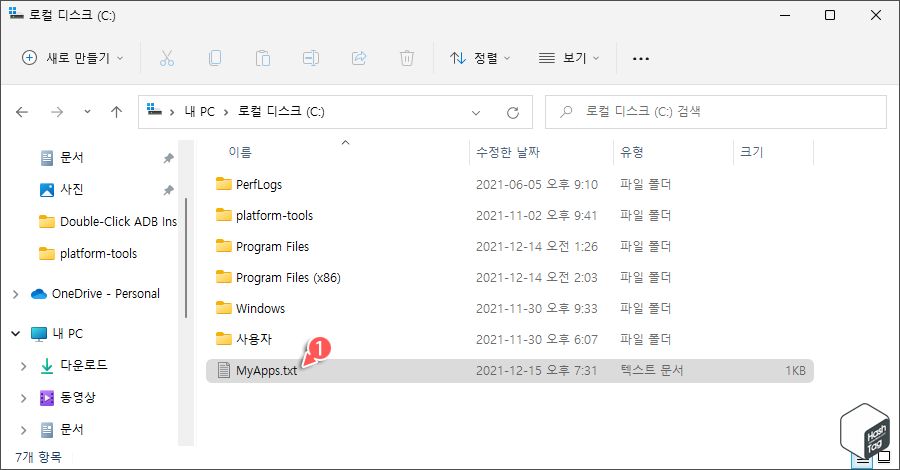
Task: Click the 동영상 video icon
Action: [x=46, y=397]
